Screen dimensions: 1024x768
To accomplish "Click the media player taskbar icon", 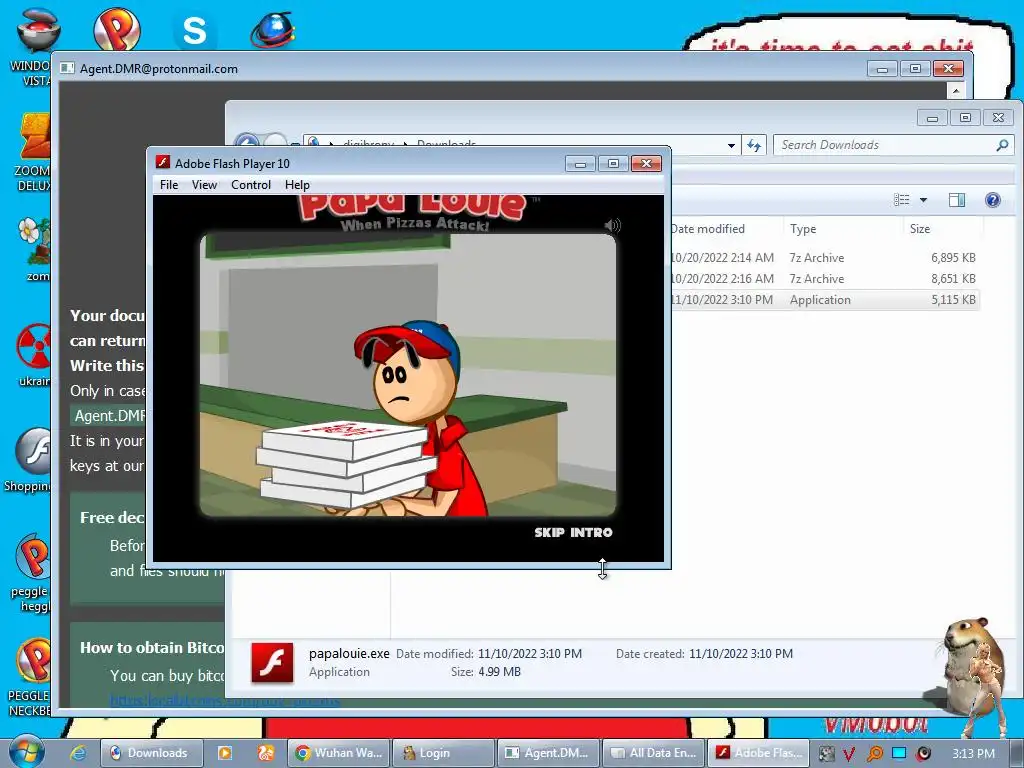I will tap(225, 753).
